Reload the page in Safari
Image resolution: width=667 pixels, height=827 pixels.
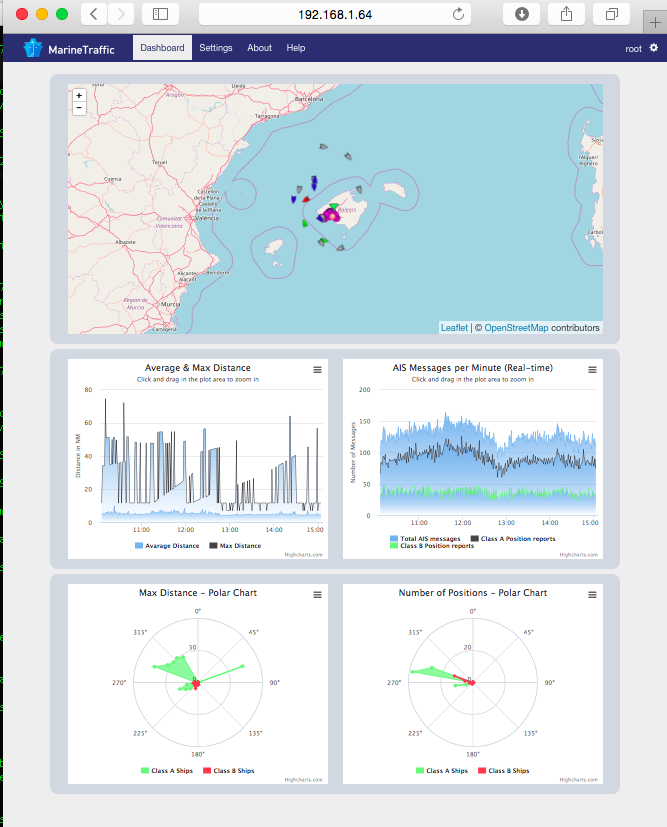click(459, 14)
